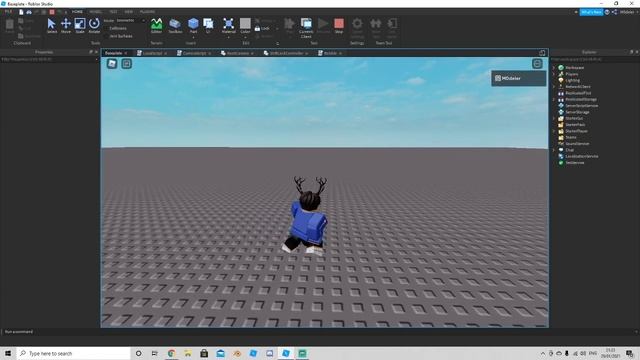Open the PLUGINS ribbon tab
Image resolution: width=640 pixels, height=360 pixels.
147,12
